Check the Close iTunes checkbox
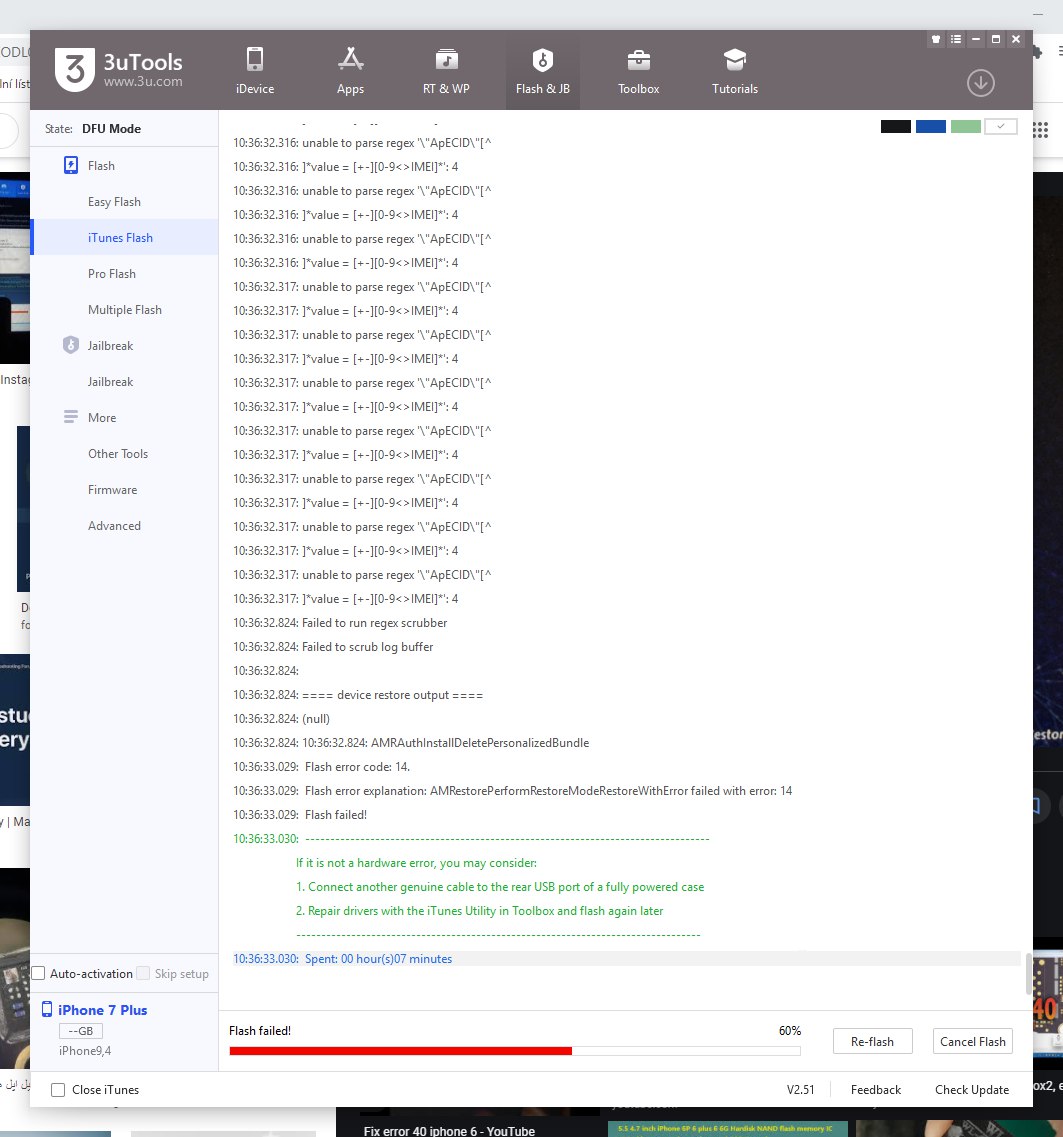Image resolution: width=1063 pixels, height=1137 pixels. coord(58,1090)
